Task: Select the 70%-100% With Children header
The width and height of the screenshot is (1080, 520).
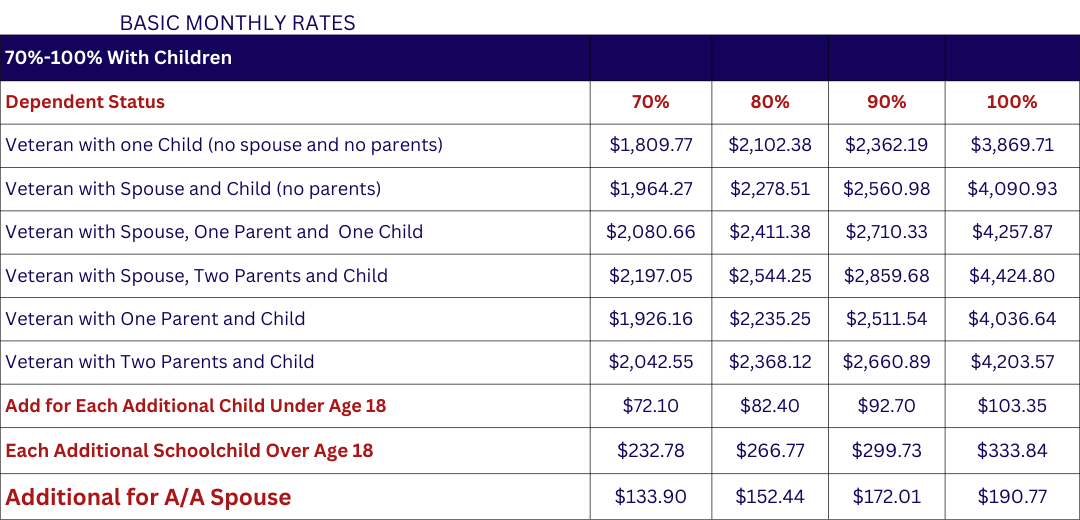Action: coord(118,58)
